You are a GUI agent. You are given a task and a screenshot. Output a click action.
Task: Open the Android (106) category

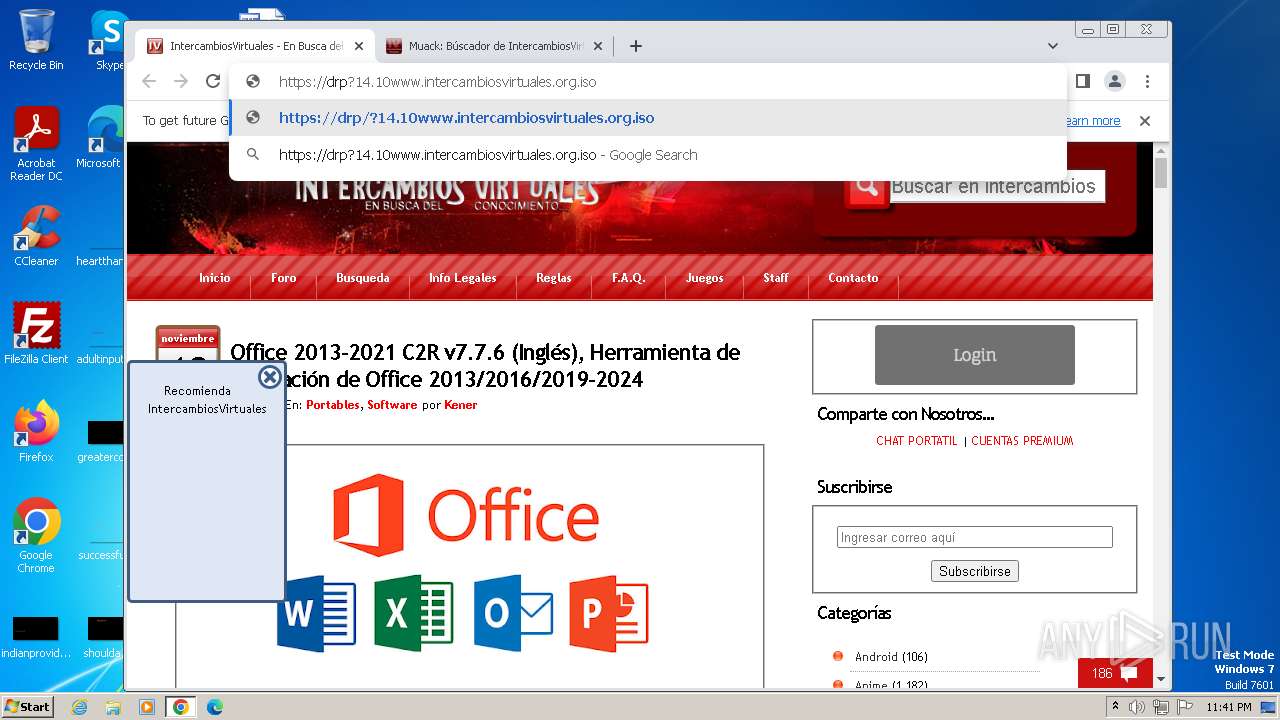(891, 657)
